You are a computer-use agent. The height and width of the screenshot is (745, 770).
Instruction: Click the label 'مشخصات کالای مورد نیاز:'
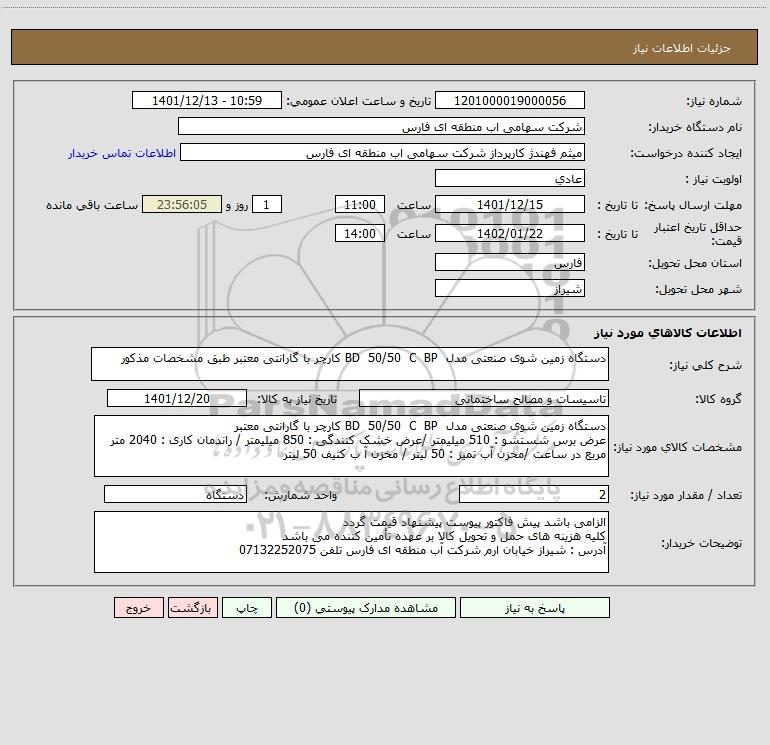point(678,447)
